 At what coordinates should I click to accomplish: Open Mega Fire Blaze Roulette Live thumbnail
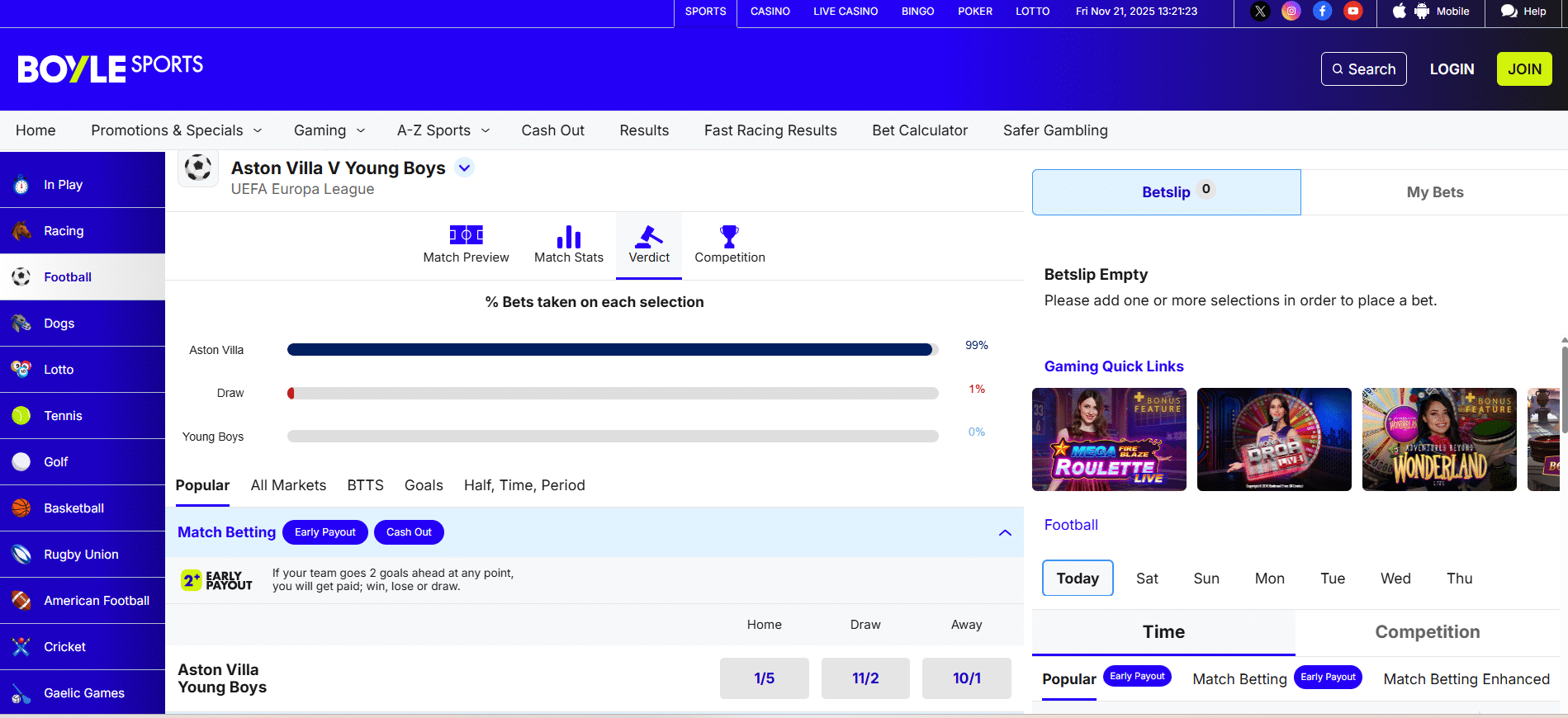(x=1109, y=439)
